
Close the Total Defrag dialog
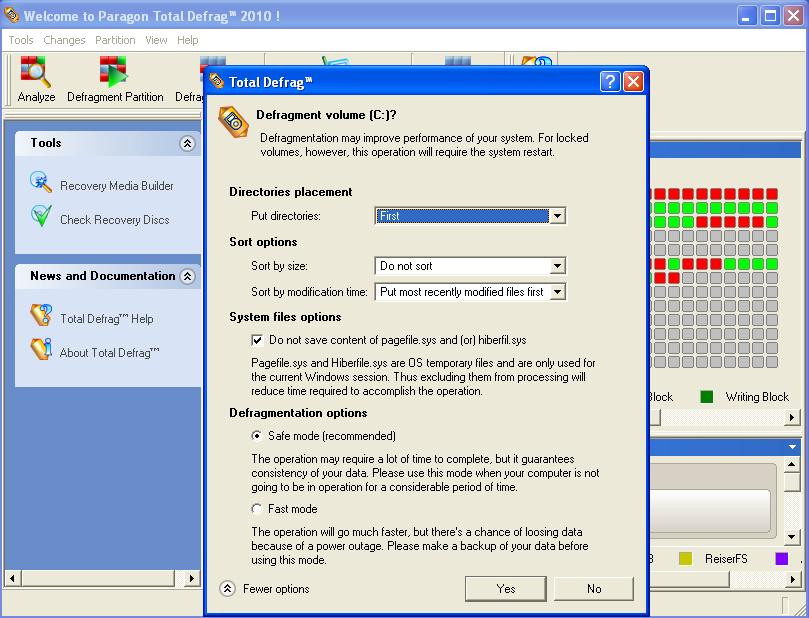(633, 82)
